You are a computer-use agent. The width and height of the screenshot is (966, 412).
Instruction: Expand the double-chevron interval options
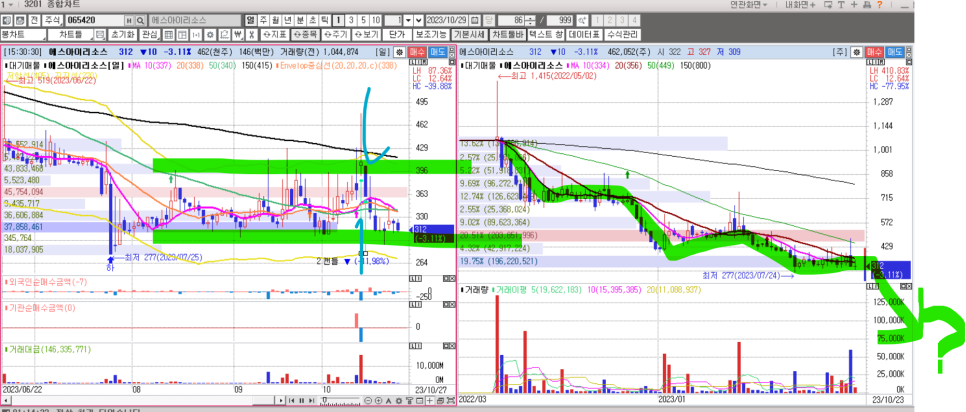[419, 20]
